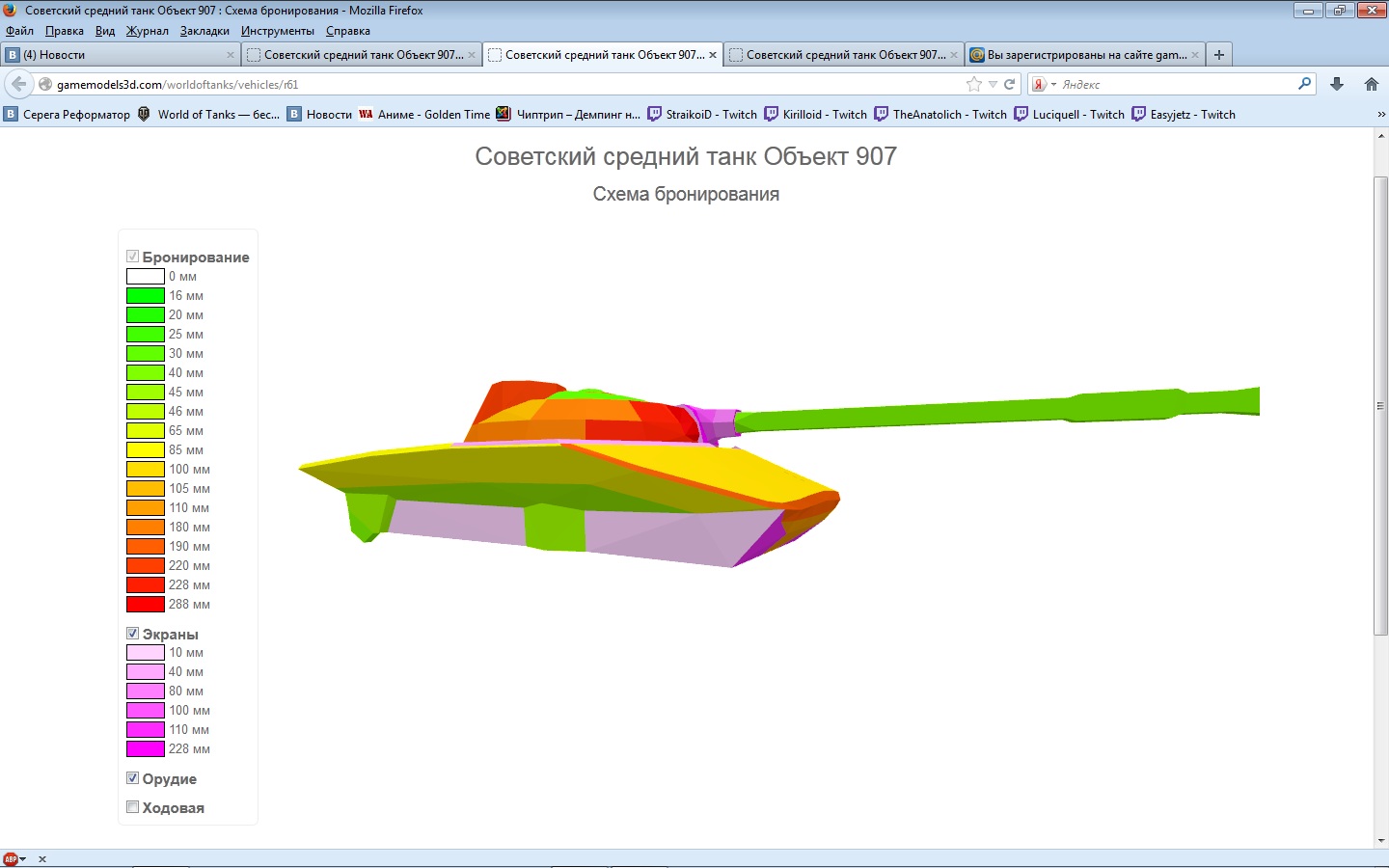Select the 46 мм armor label
Screen dimensions: 1389x868
coord(186,412)
